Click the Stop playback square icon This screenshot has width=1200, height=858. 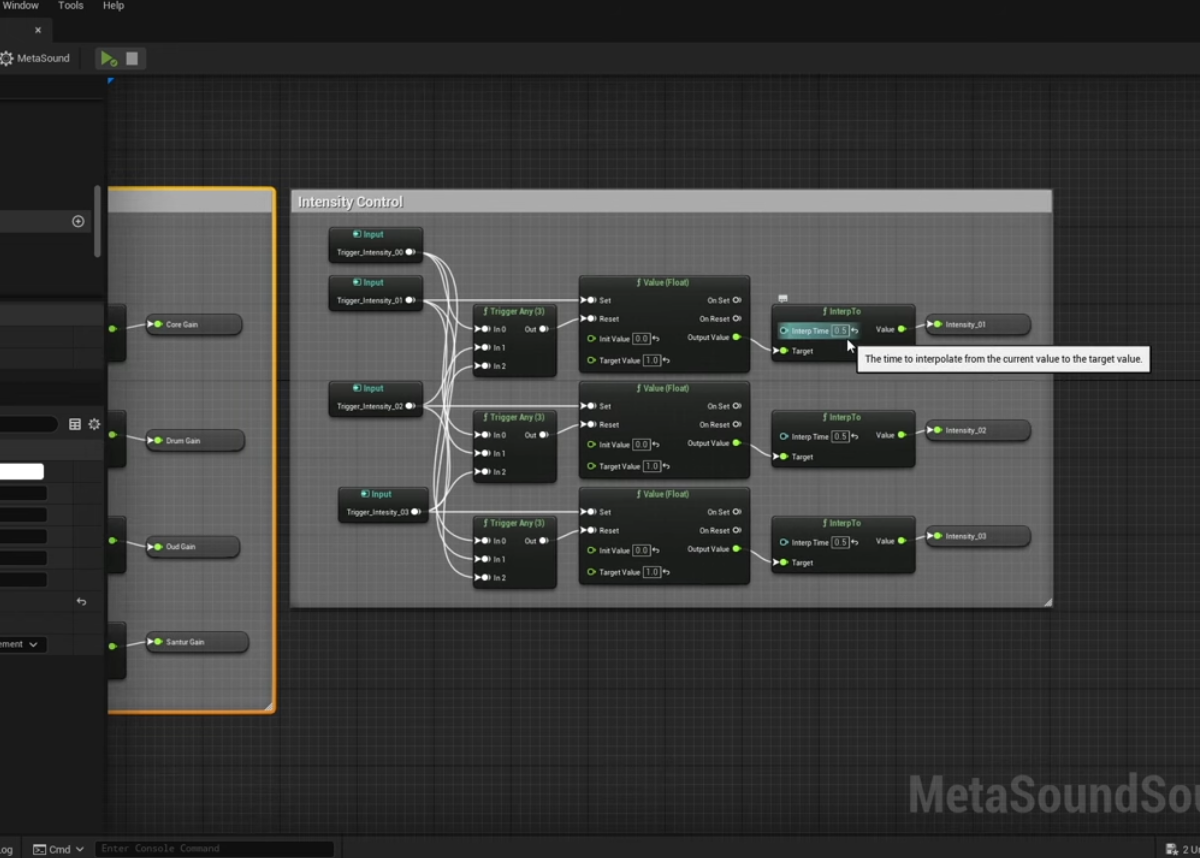click(x=133, y=58)
